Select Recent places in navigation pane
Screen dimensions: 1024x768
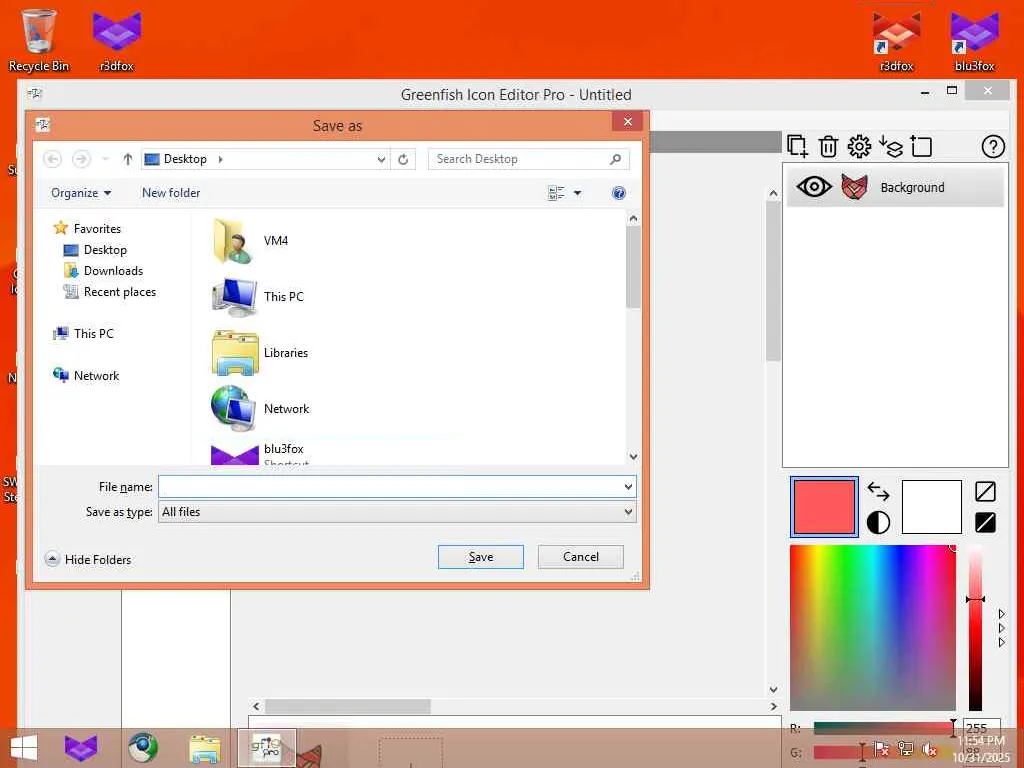click(120, 292)
